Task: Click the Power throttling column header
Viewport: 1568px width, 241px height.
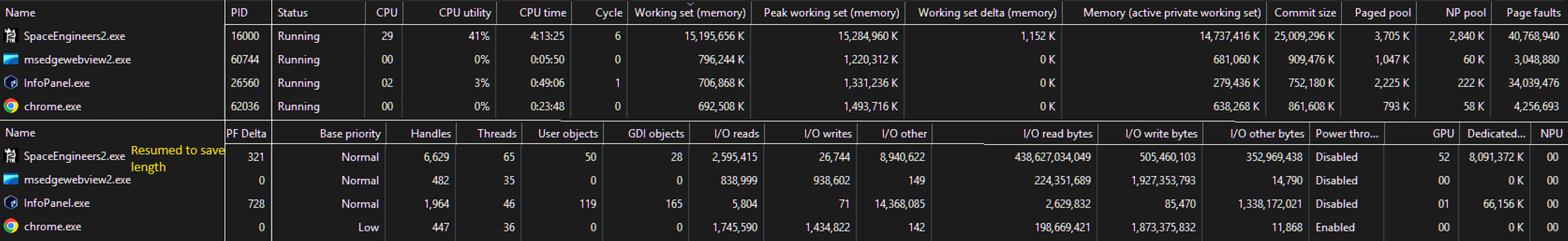Action: pyautogui.click(x=1346, y=133)
